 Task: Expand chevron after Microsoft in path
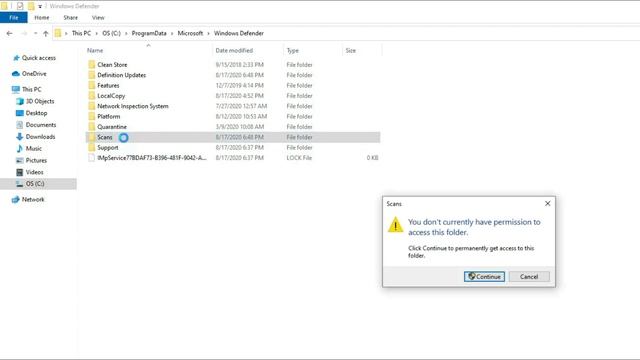[208, 33]
